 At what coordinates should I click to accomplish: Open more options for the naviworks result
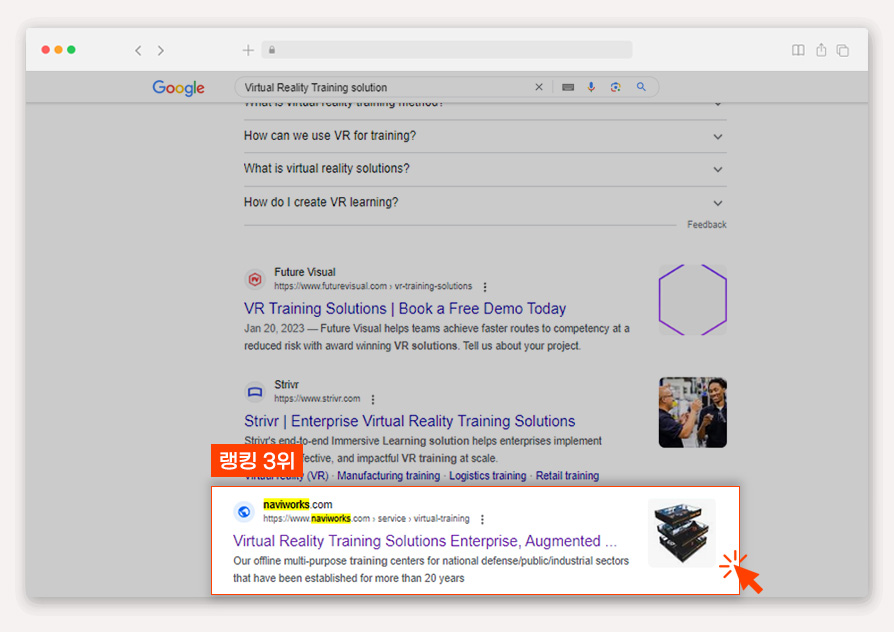(482, 520)
